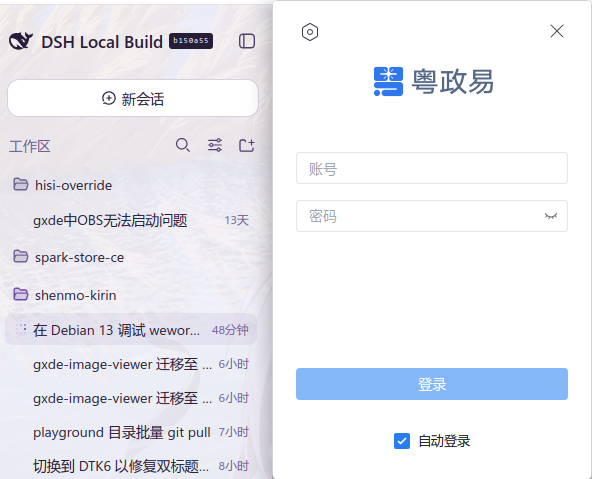
Task: Focus the 密码 password input field
Action: [x=432, y=216]
